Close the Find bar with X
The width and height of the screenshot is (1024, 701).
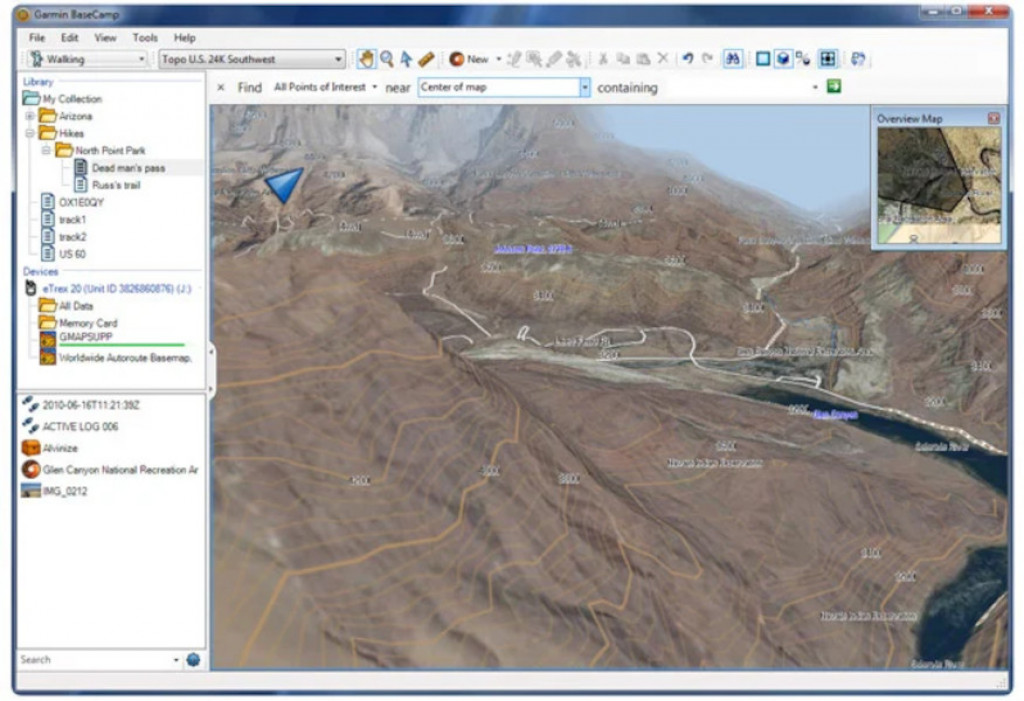tap(221, 87)
